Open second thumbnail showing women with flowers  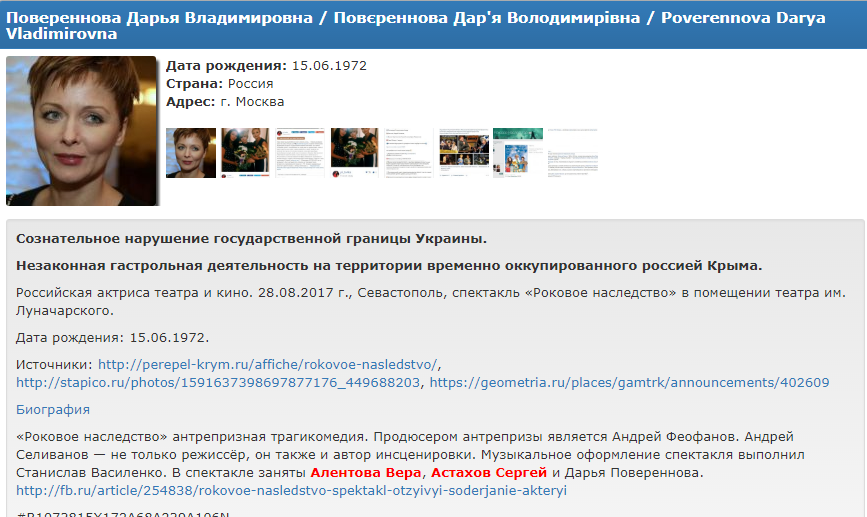point(245,153)
